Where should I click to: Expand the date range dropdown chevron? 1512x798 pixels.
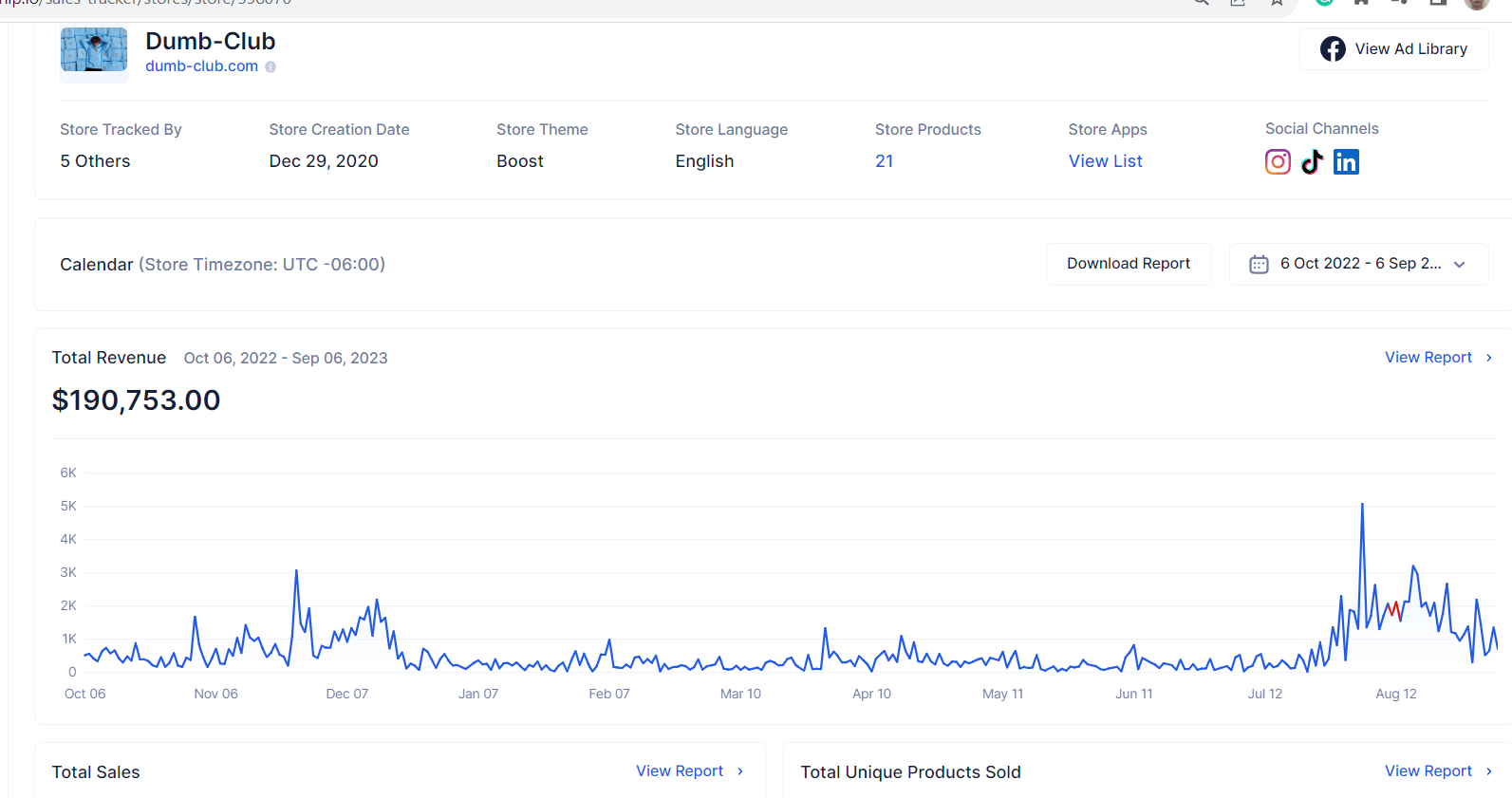click(x=1460, y=265)
